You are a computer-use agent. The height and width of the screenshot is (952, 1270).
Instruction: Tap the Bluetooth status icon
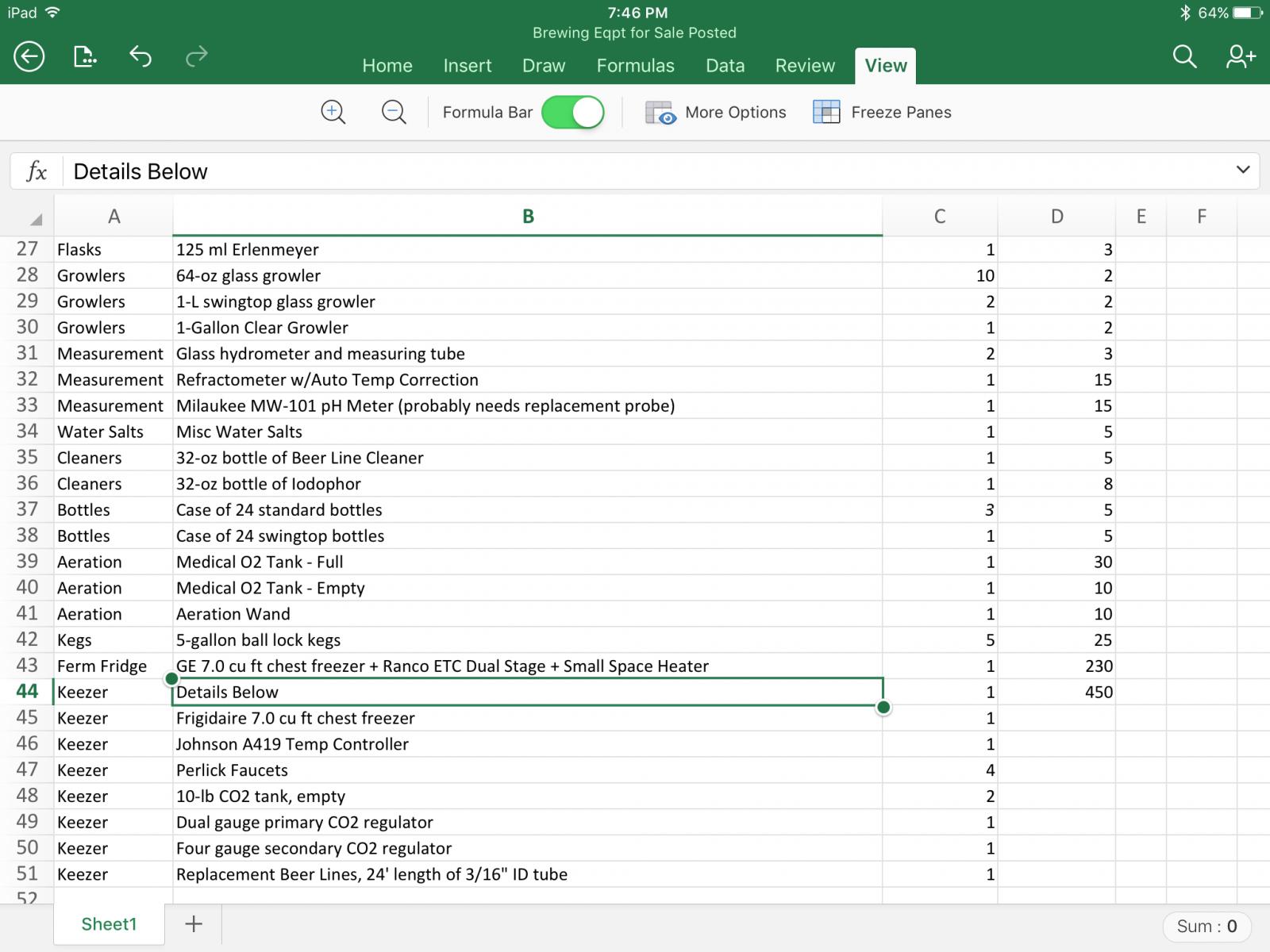pos(1185,12)
